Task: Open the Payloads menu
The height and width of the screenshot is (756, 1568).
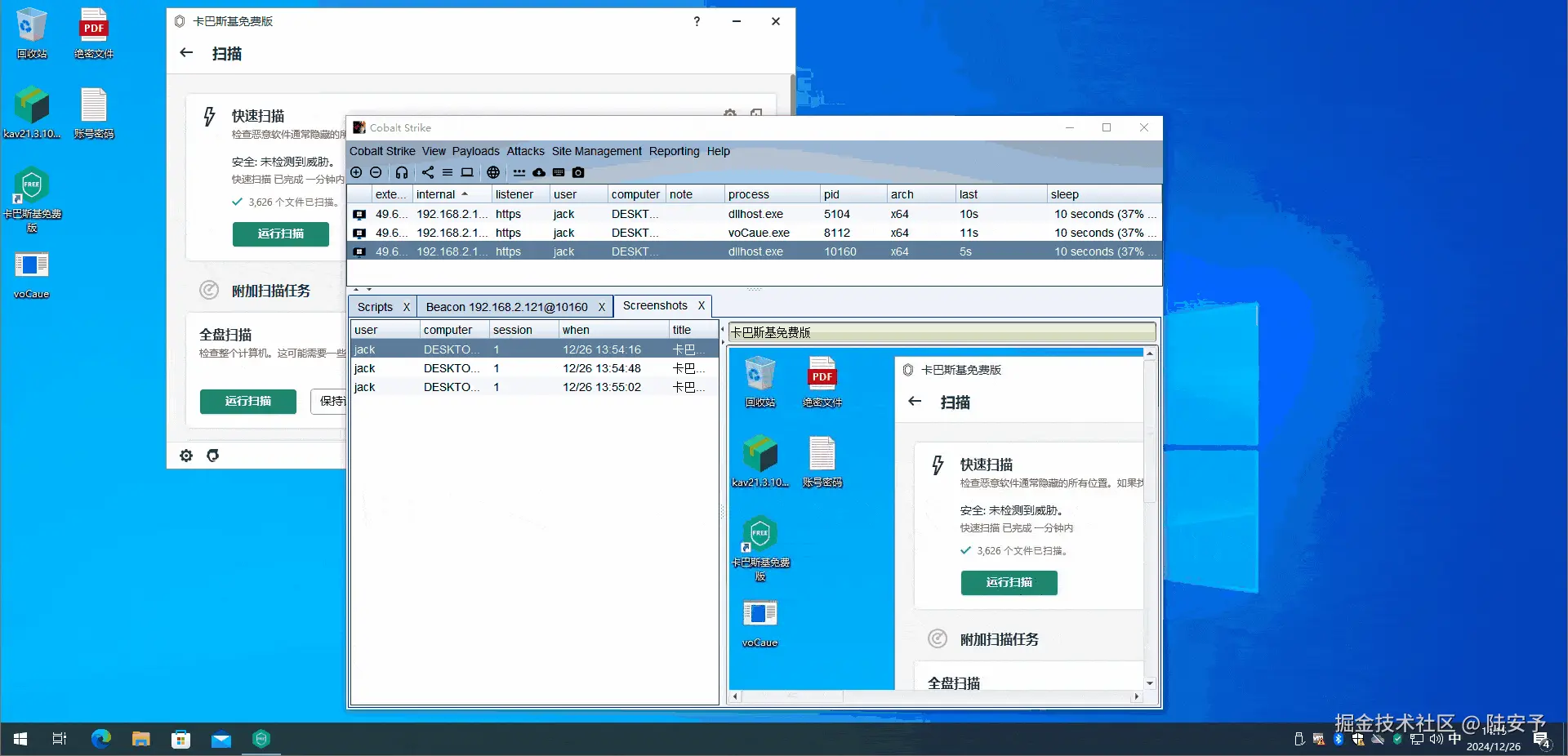Action: pyautogui.click(x=476, y=151)
